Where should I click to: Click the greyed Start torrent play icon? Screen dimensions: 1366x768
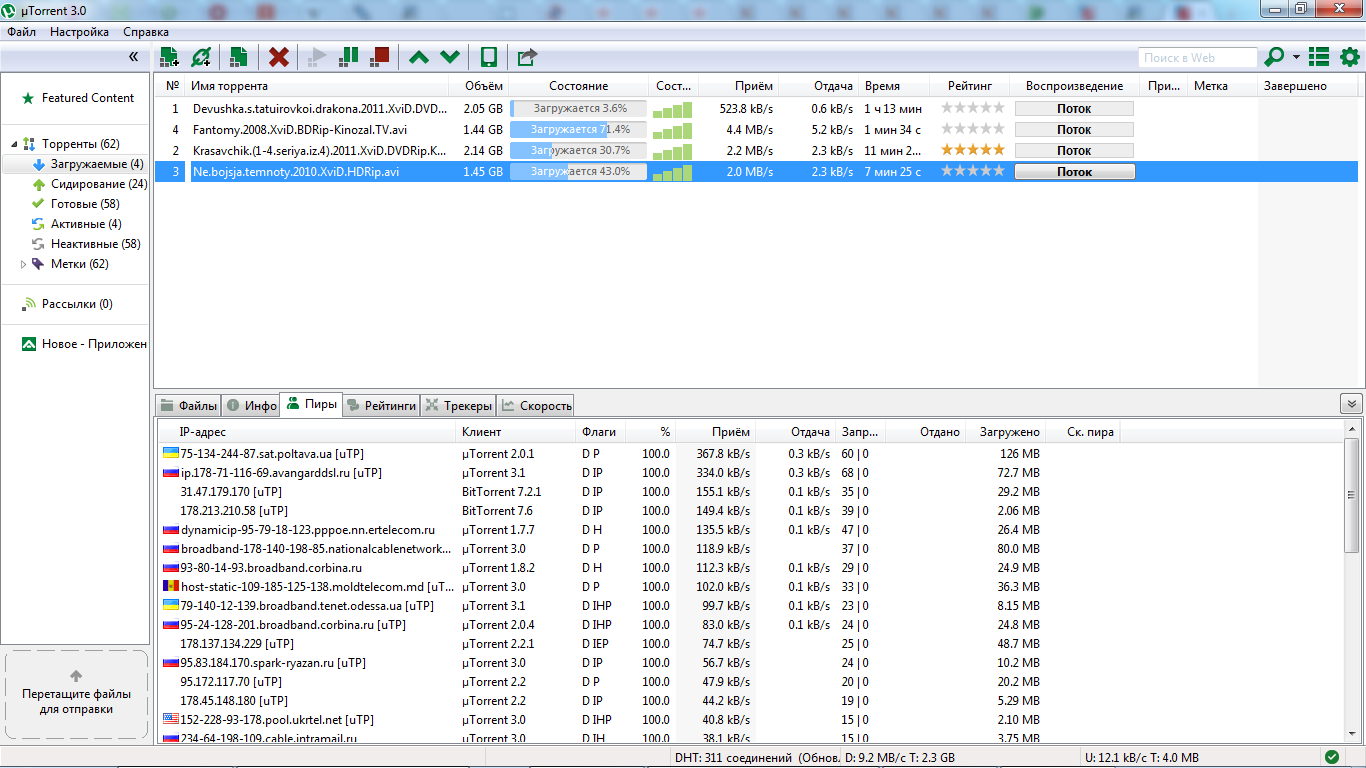click(x=317, y=57)
